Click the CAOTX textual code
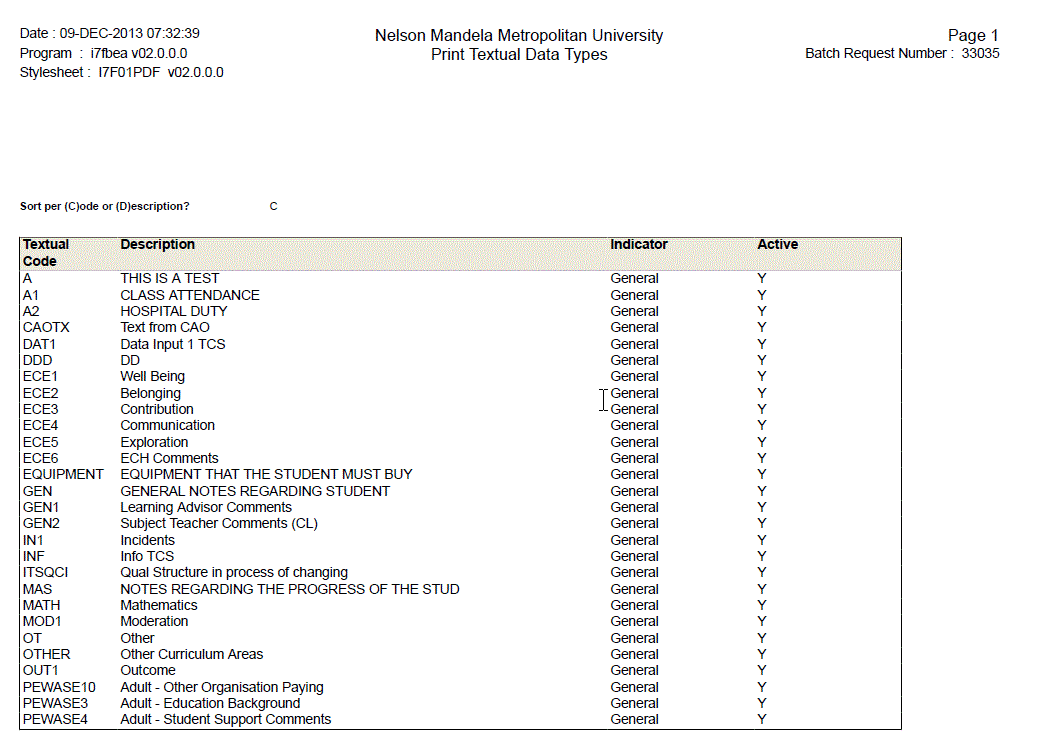Screen dimensions: 1048x742 click(x=46, y=327)
